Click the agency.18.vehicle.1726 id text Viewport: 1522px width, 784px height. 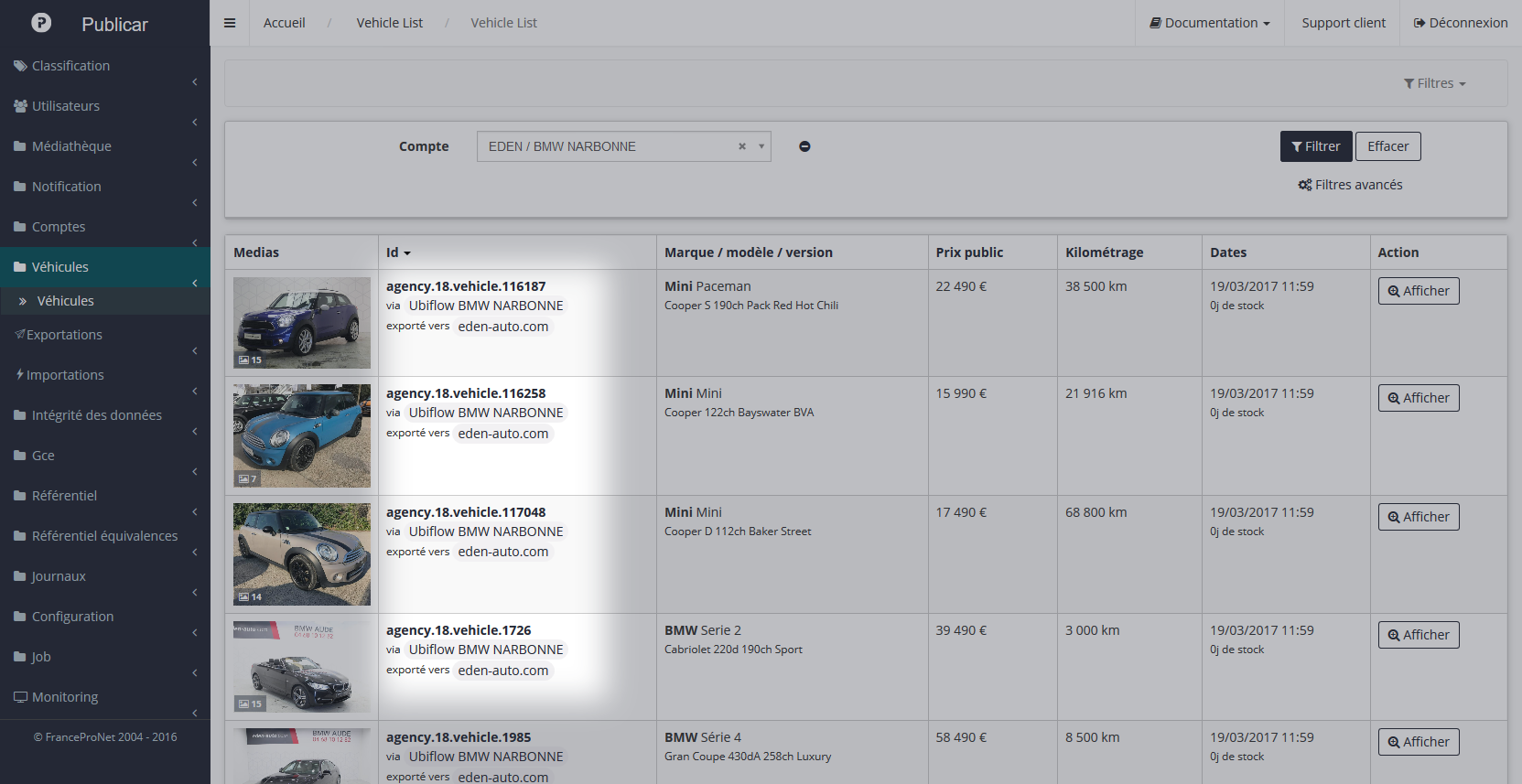(459, 630)
